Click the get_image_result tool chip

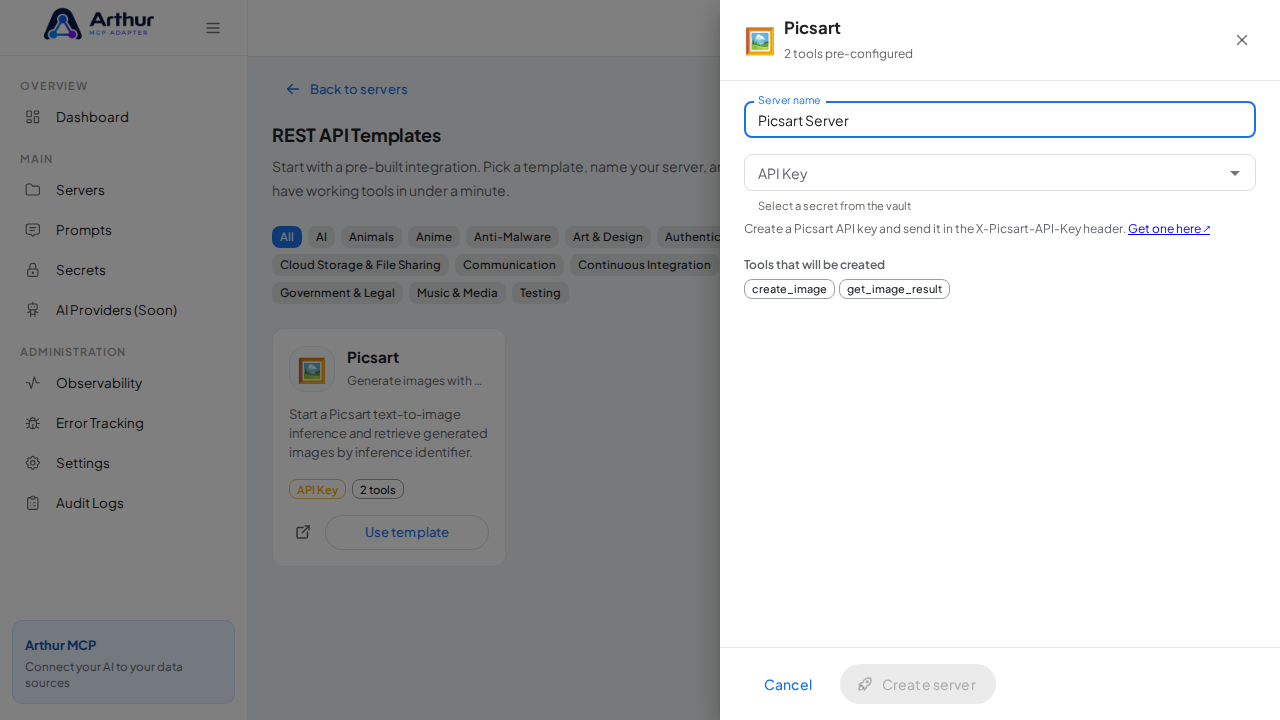[x=894, y=289]
